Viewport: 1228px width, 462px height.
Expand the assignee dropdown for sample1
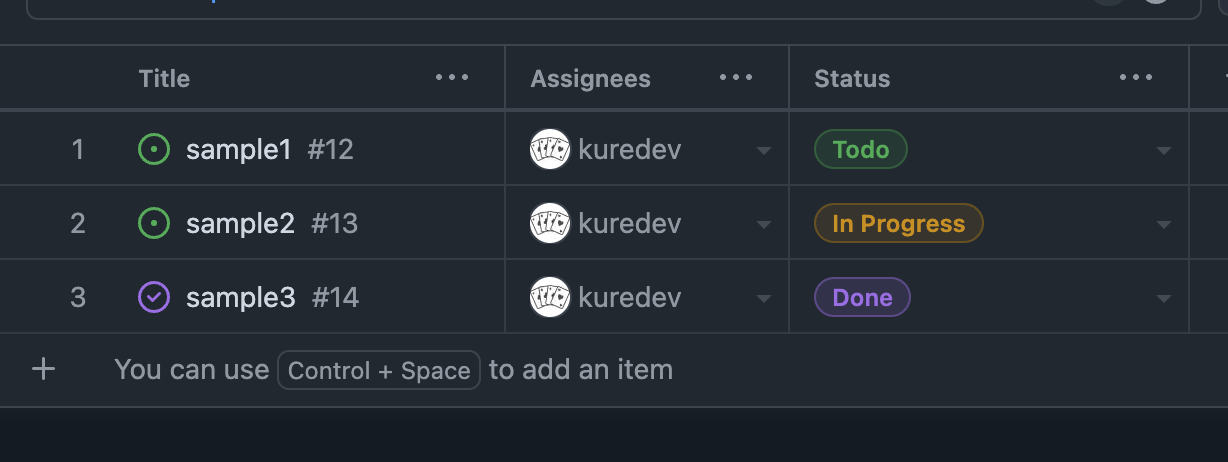pyautogui.click(x=764, y=151)
